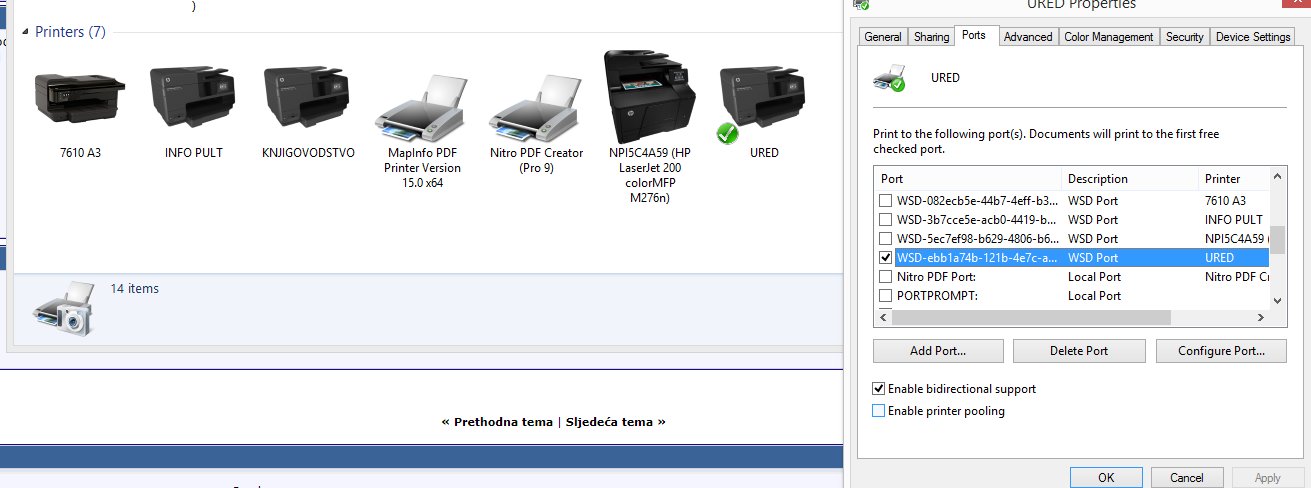Image resolution: width=1311 pixels, height=488 pixels.
Task: Switch to the Color Management tab
Action: coord(1109,37)
